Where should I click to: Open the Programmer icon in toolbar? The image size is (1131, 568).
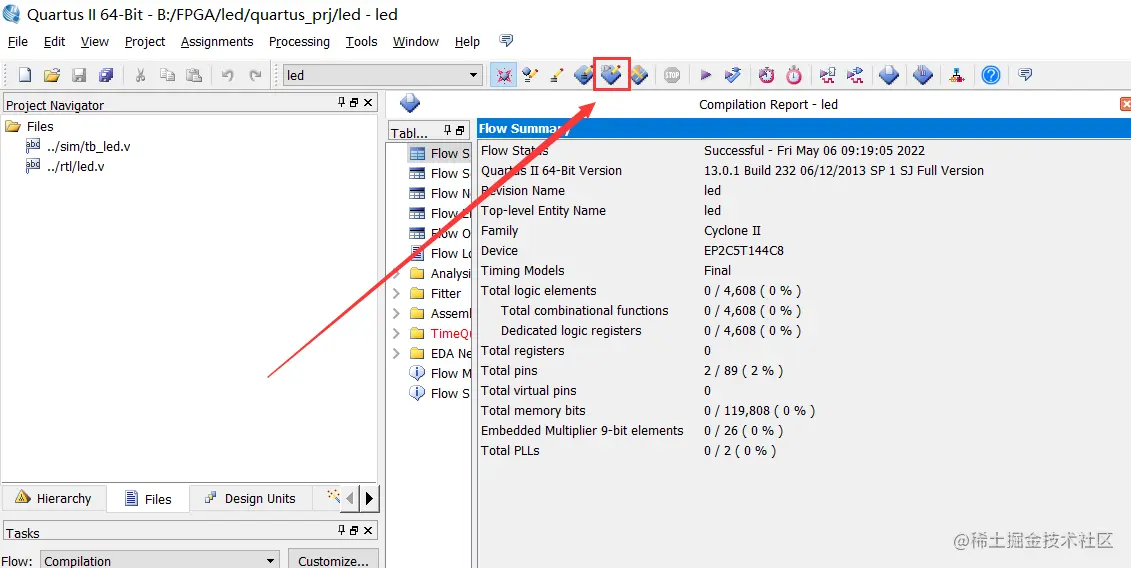point(923,75)
